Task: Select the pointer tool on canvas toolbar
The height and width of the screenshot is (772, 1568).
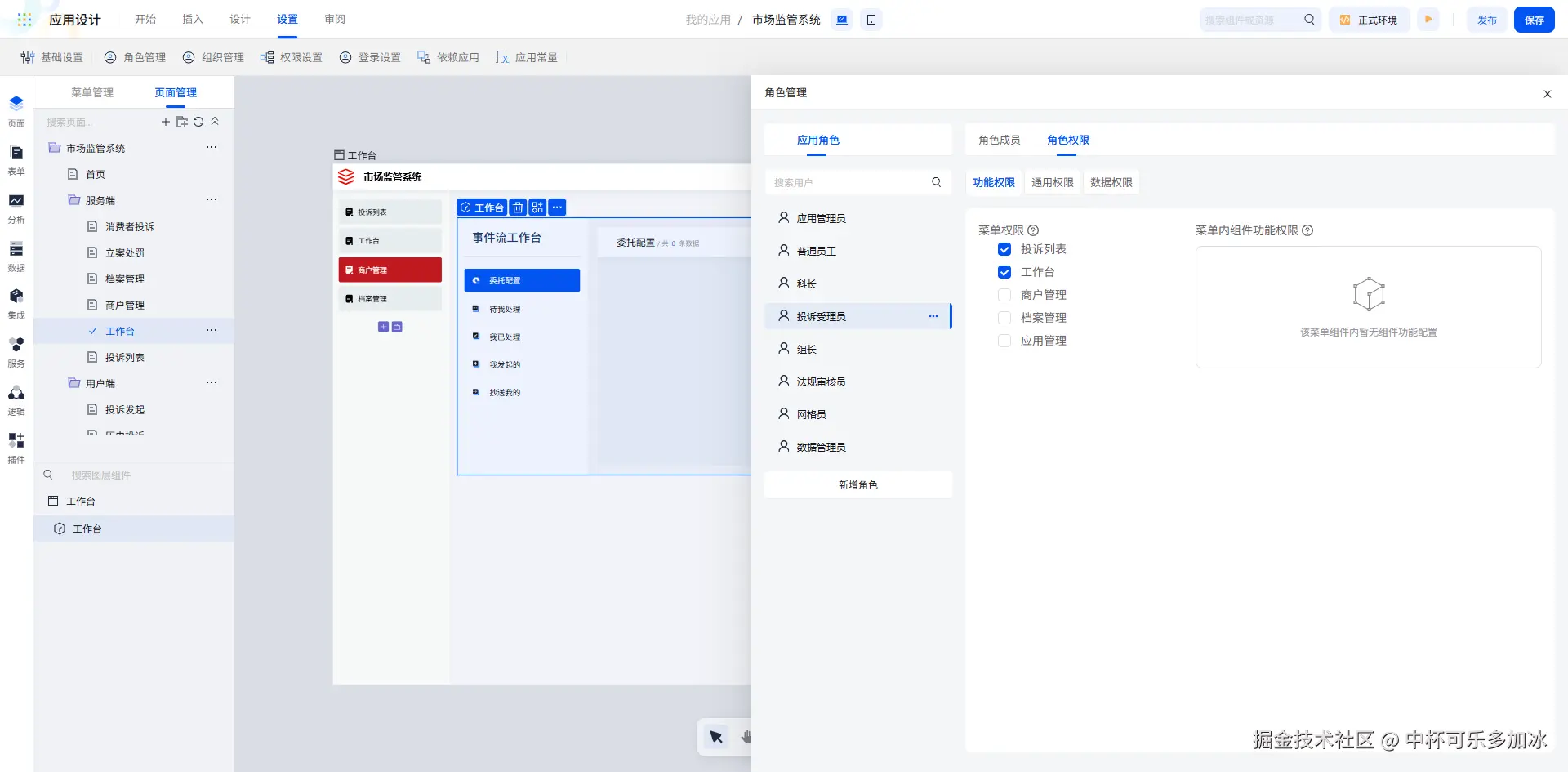Action: (x=716, y=737)
